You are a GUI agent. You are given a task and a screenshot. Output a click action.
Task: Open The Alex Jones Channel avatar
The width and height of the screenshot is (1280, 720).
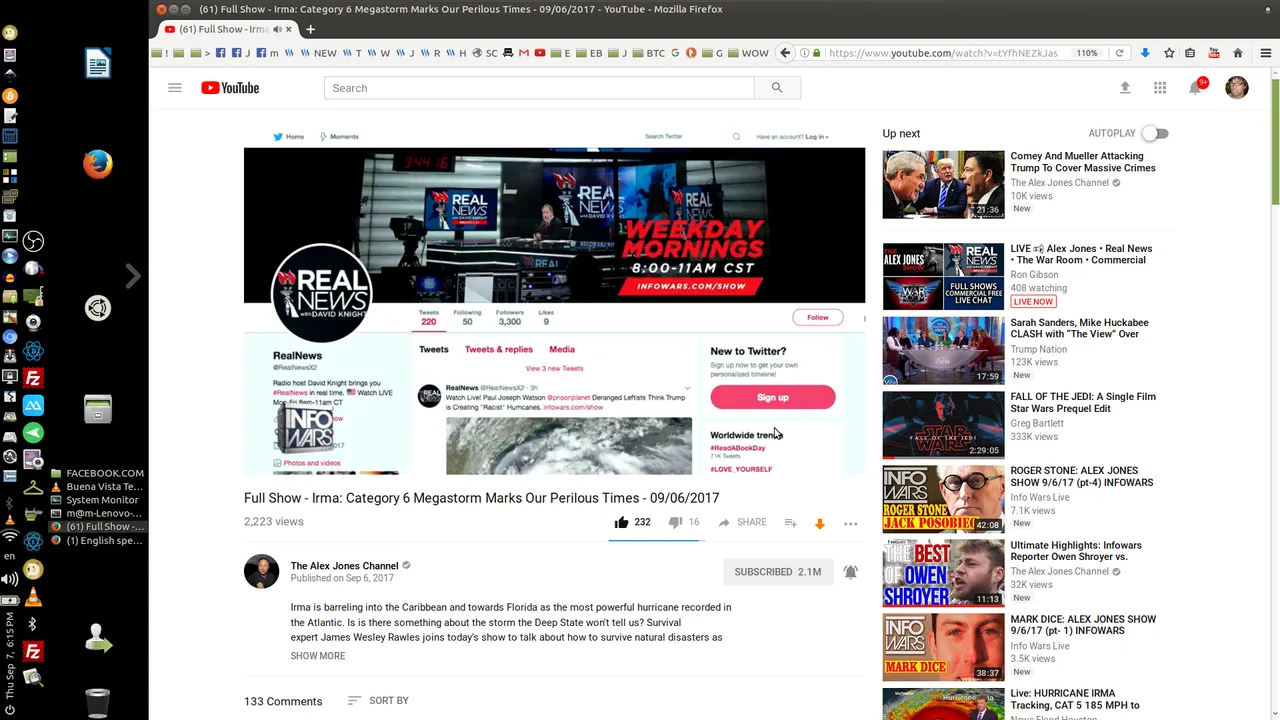261,572
